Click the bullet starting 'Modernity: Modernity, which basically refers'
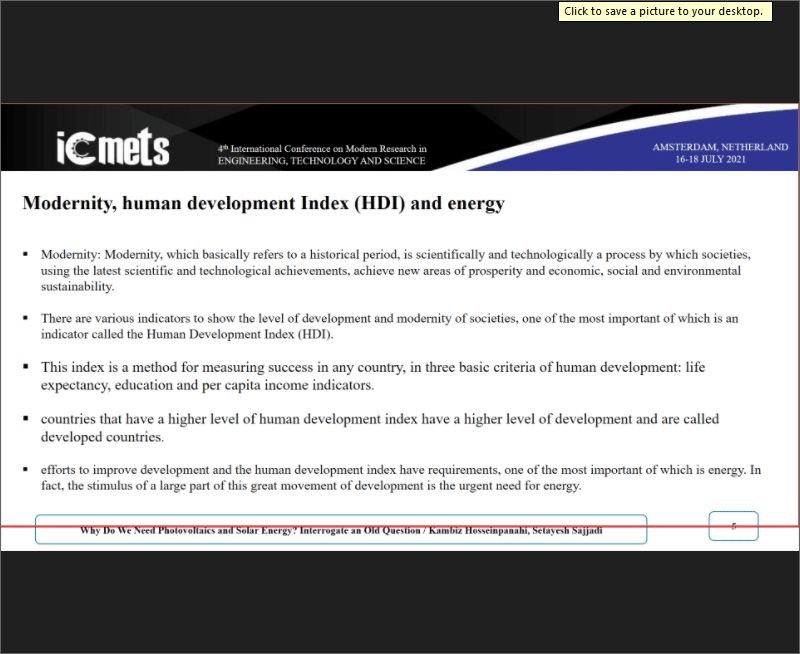The height and width of the screenshot is (654, 800). 395,270
